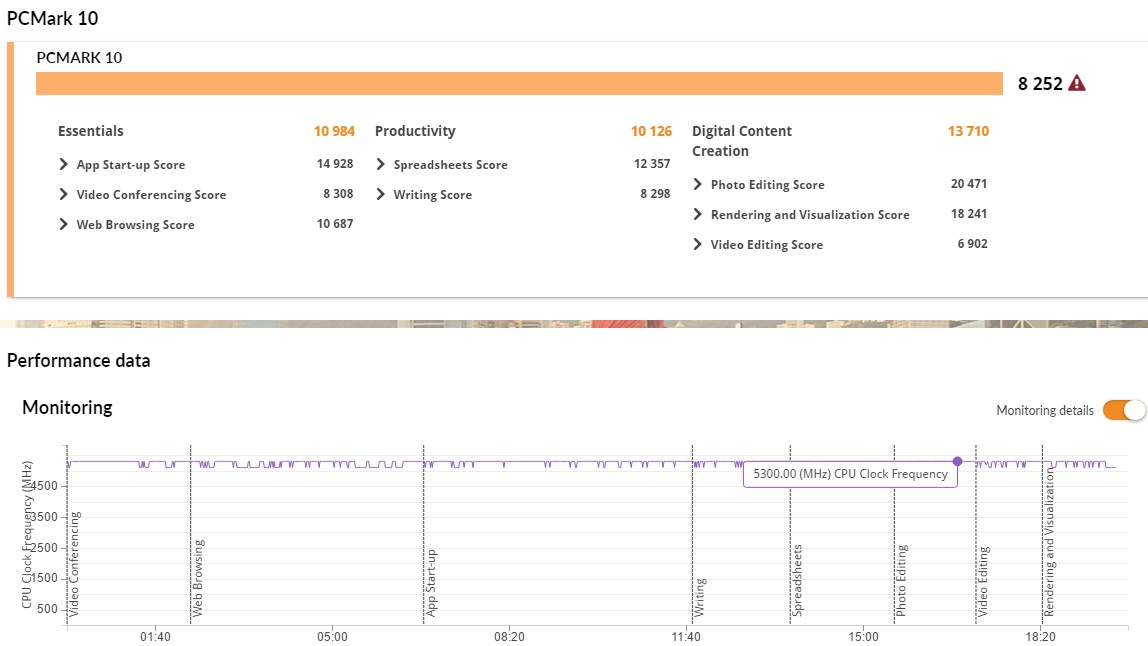This screenshot has width=1148, height=646.
Task: Click the Writing marker on the chart
Action: (700, 597)
